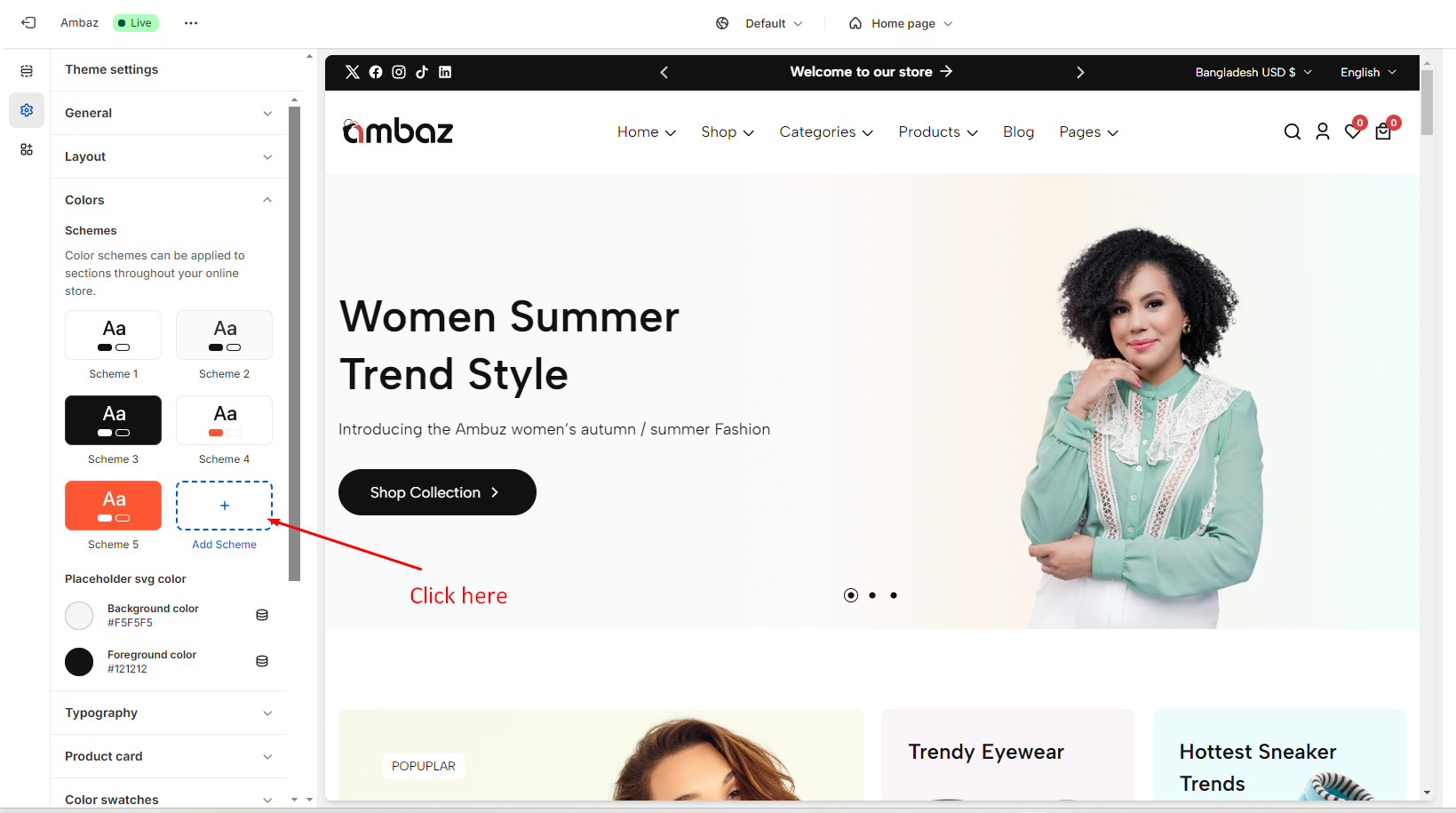
Task: Switch to the third slideshow dot
Action: tap(894, 595)
